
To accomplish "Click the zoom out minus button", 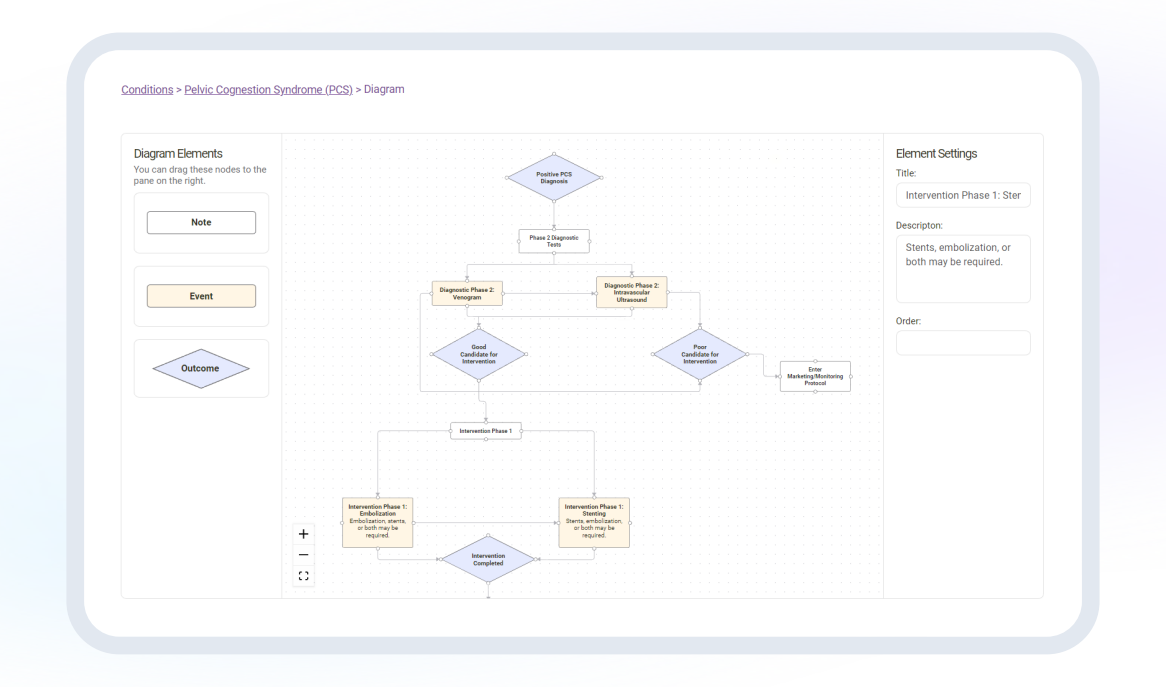I will click(x=304, y=555).
